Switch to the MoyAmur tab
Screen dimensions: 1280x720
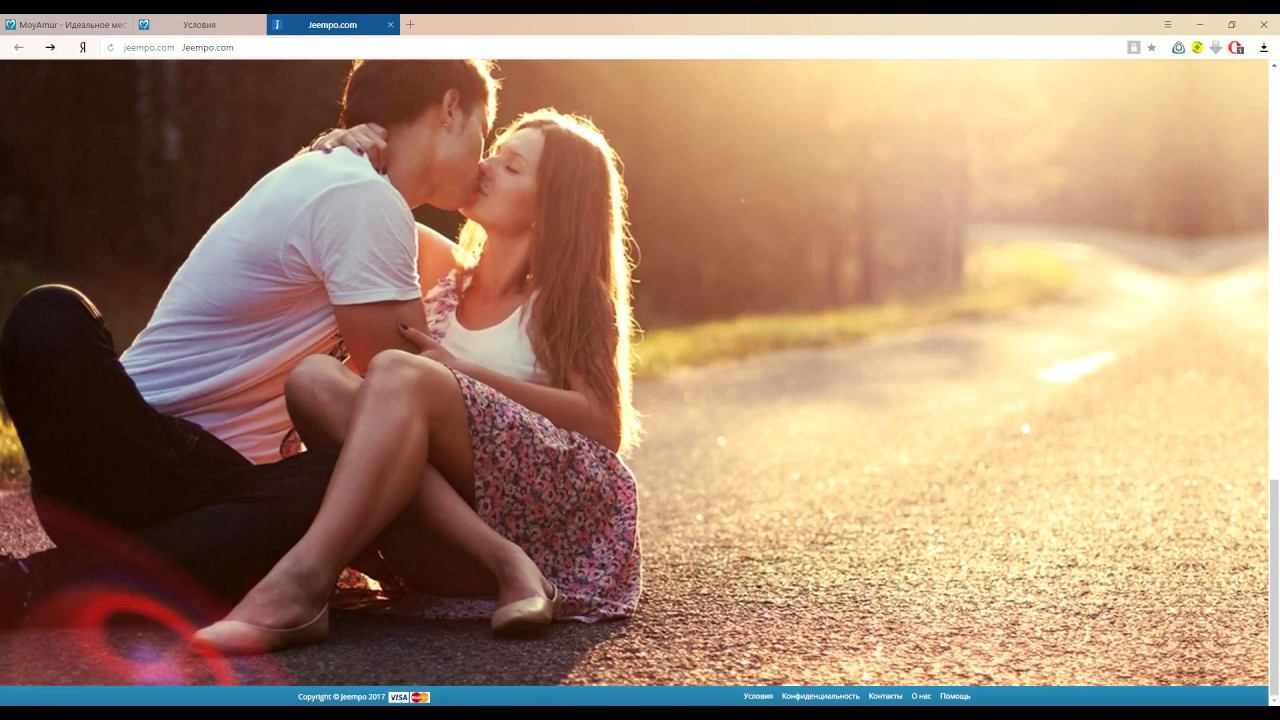[66, 25]
